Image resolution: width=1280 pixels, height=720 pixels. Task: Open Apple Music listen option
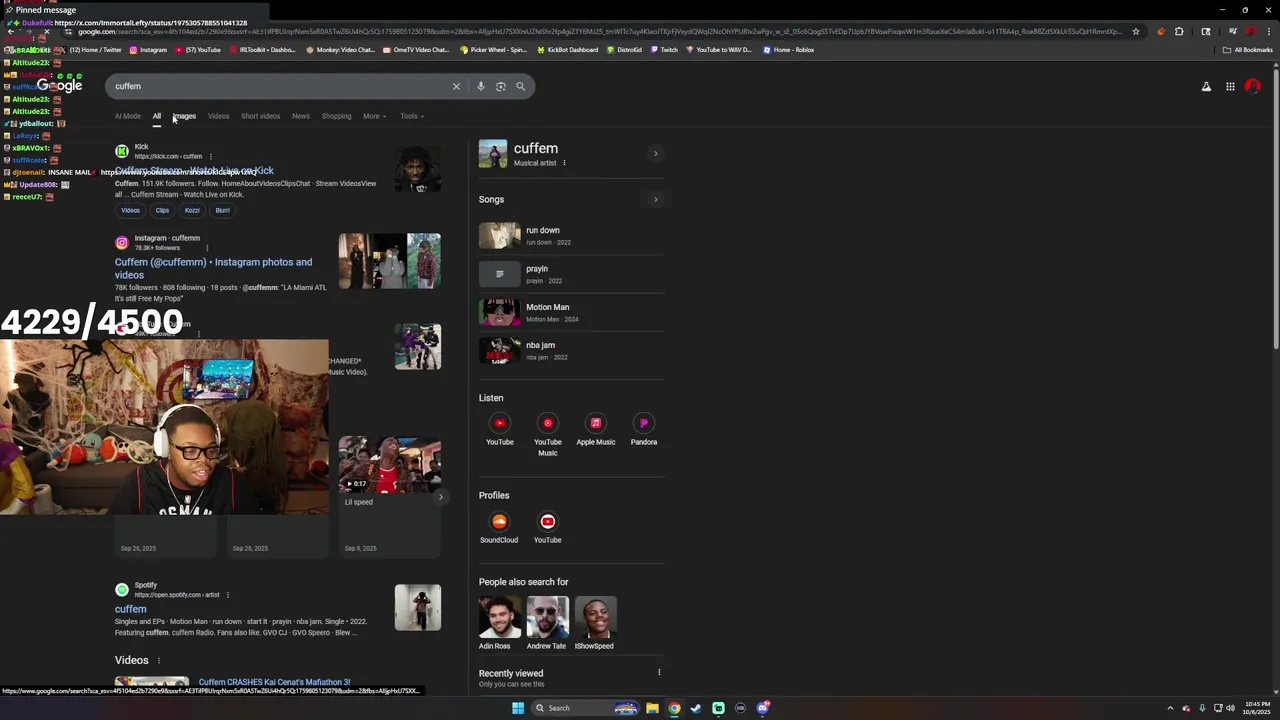(596, 429)
